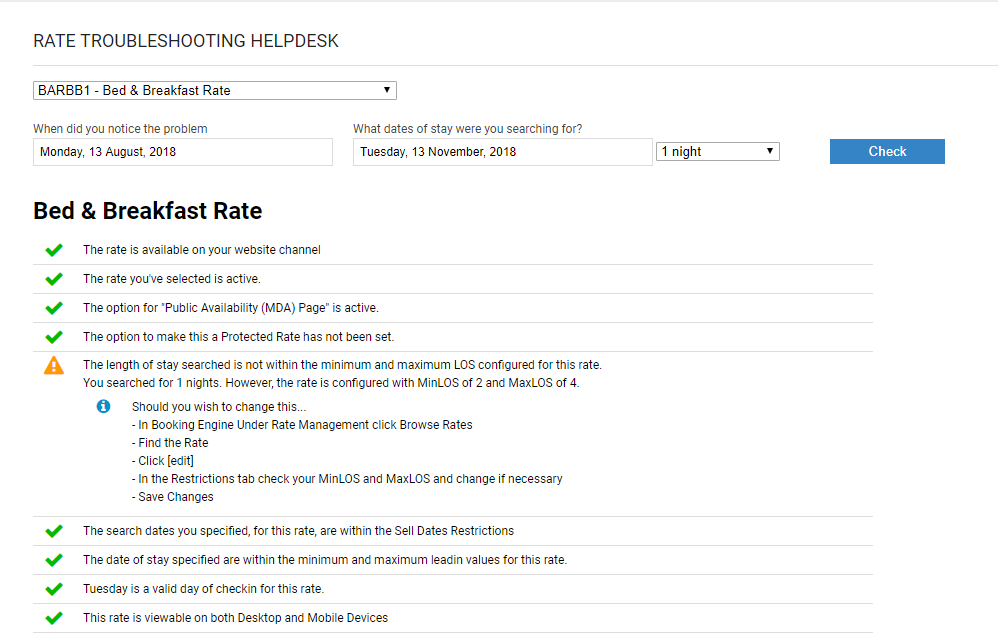This screenshot has height=639, width=998.
Task: Click the Public Availability (MDA) Page is active text
Action: [230, 308]
